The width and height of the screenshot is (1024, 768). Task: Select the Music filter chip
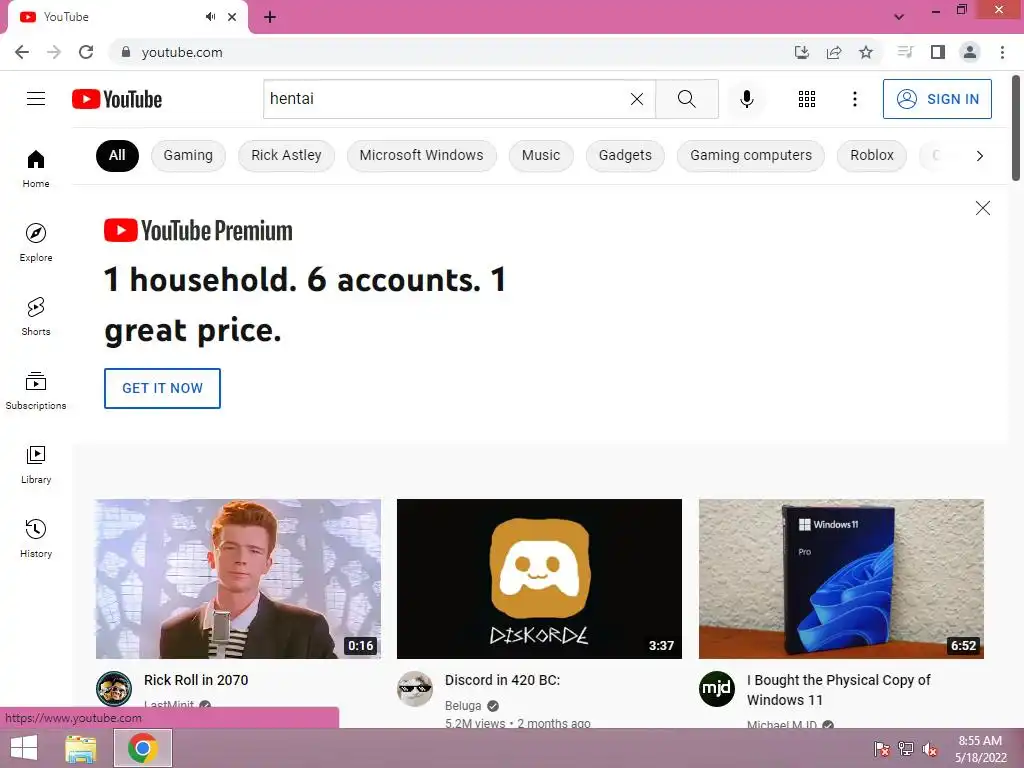pos(541,155)
